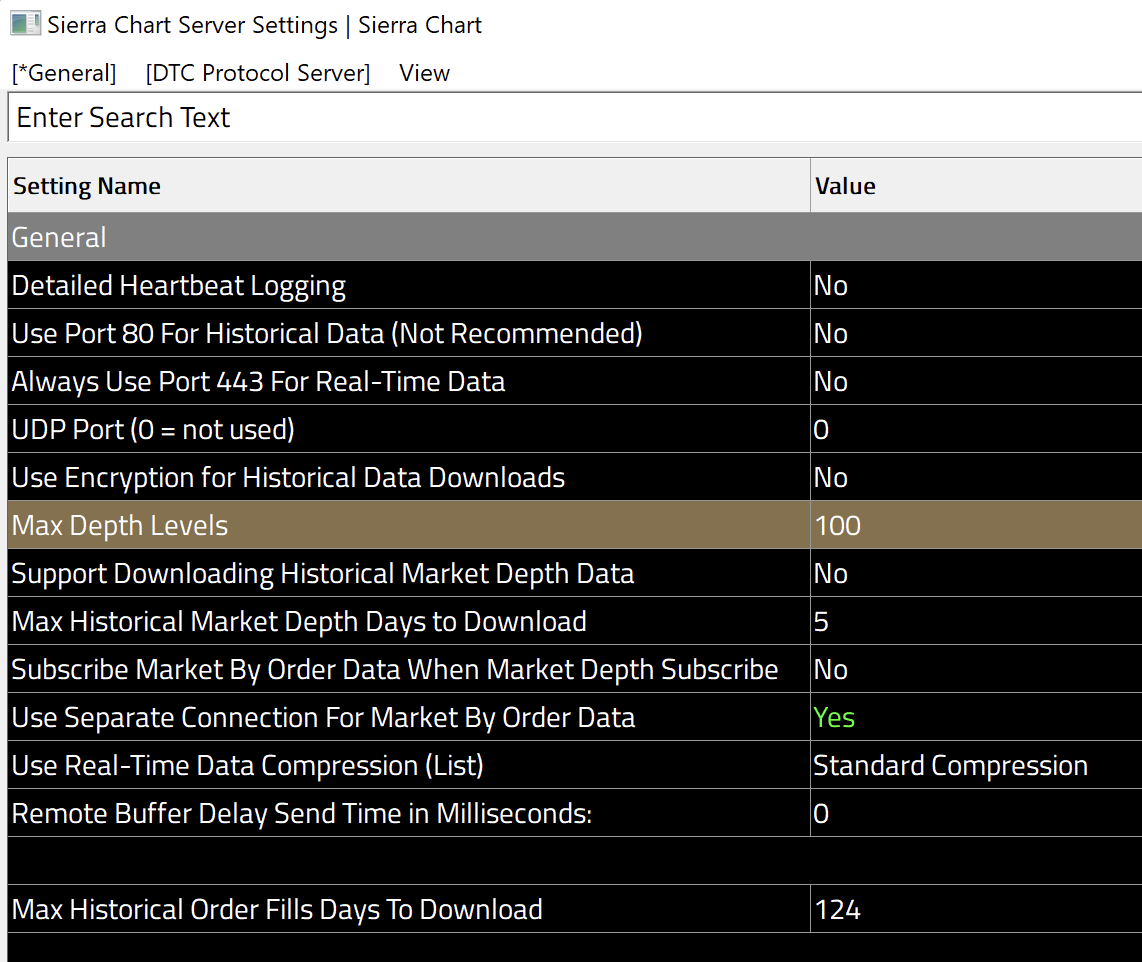
Task: Toggle Always Use Port 443 value
Action: 831,382
